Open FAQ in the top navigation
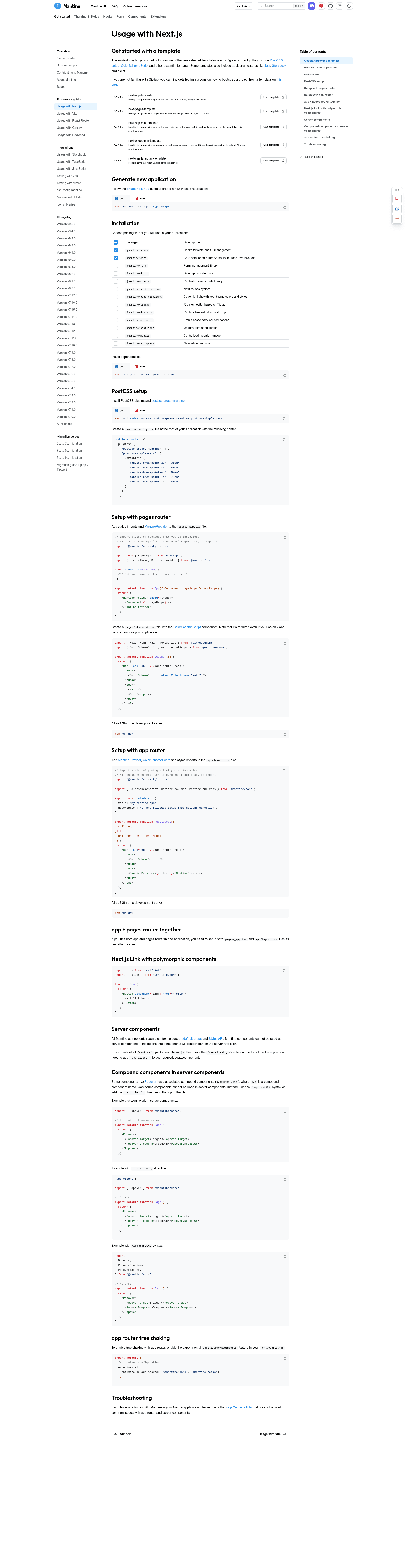The height and width of the screenshot is (1568, 407). (x=114, y=6)
